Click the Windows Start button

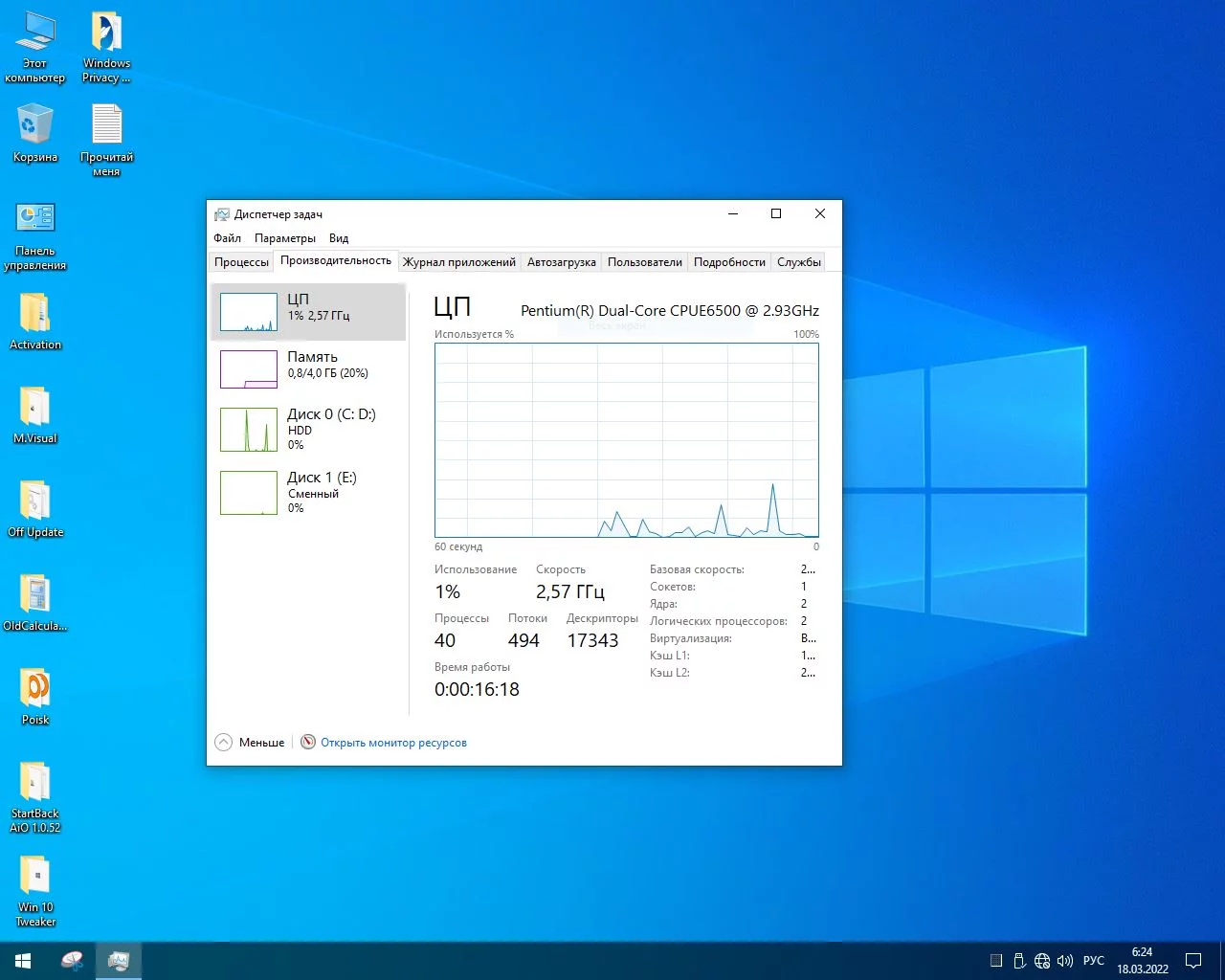23,961
